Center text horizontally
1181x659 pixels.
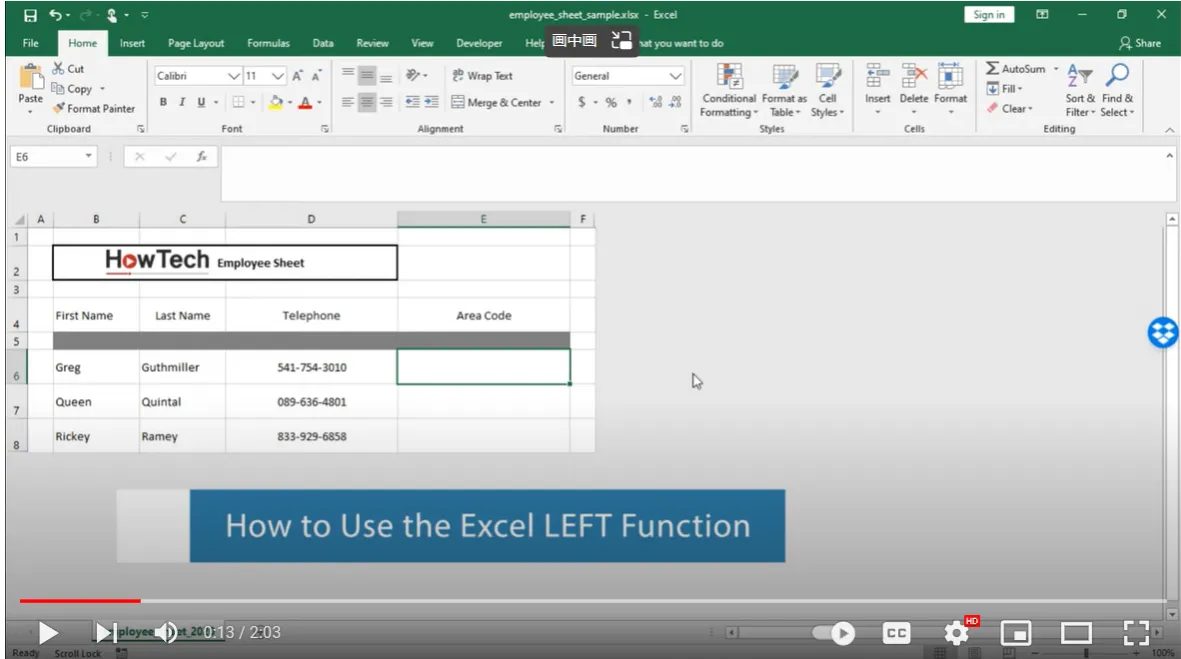pyautogui.click(x=367, y=102)
